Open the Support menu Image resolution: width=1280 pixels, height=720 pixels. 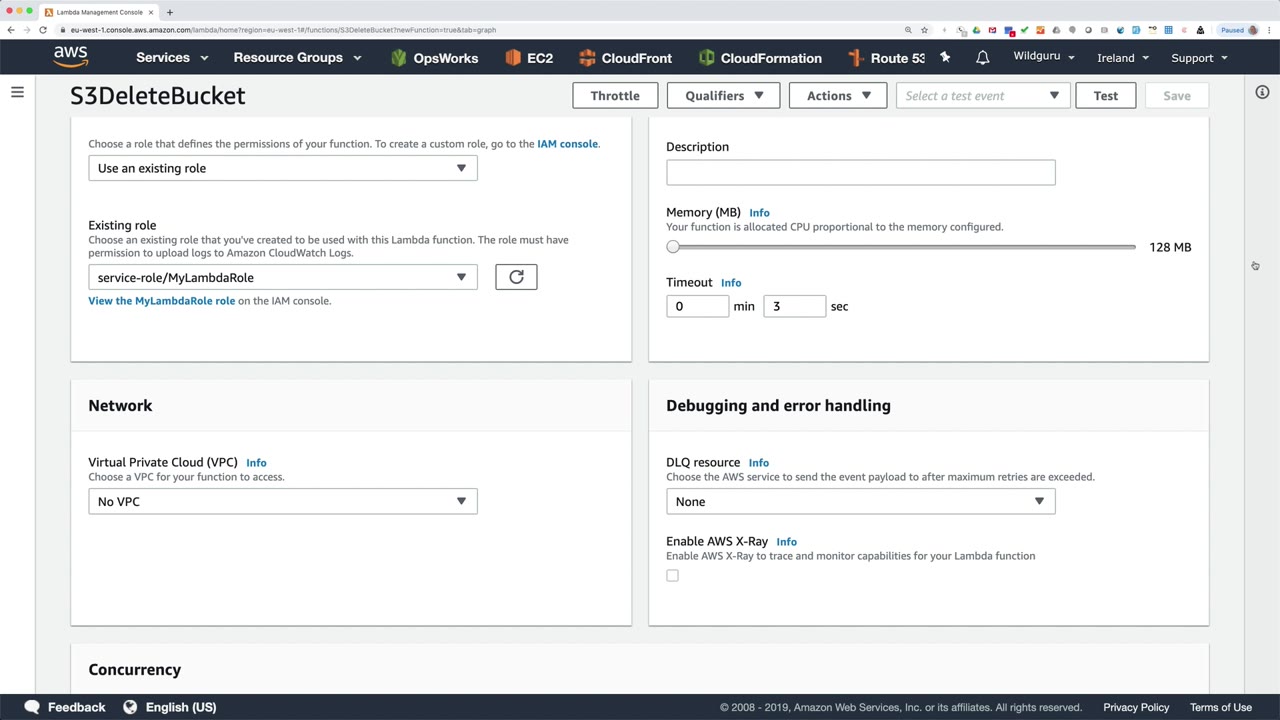pos(1199,58)
